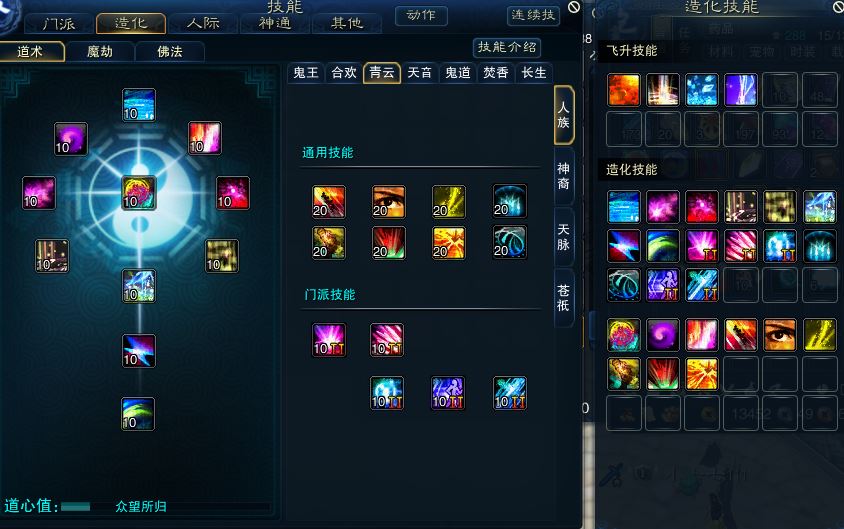The height and width of the screenshot is (529, 844).
Task: Click the green wave skill at tree bottom
Action: point(138,414)
